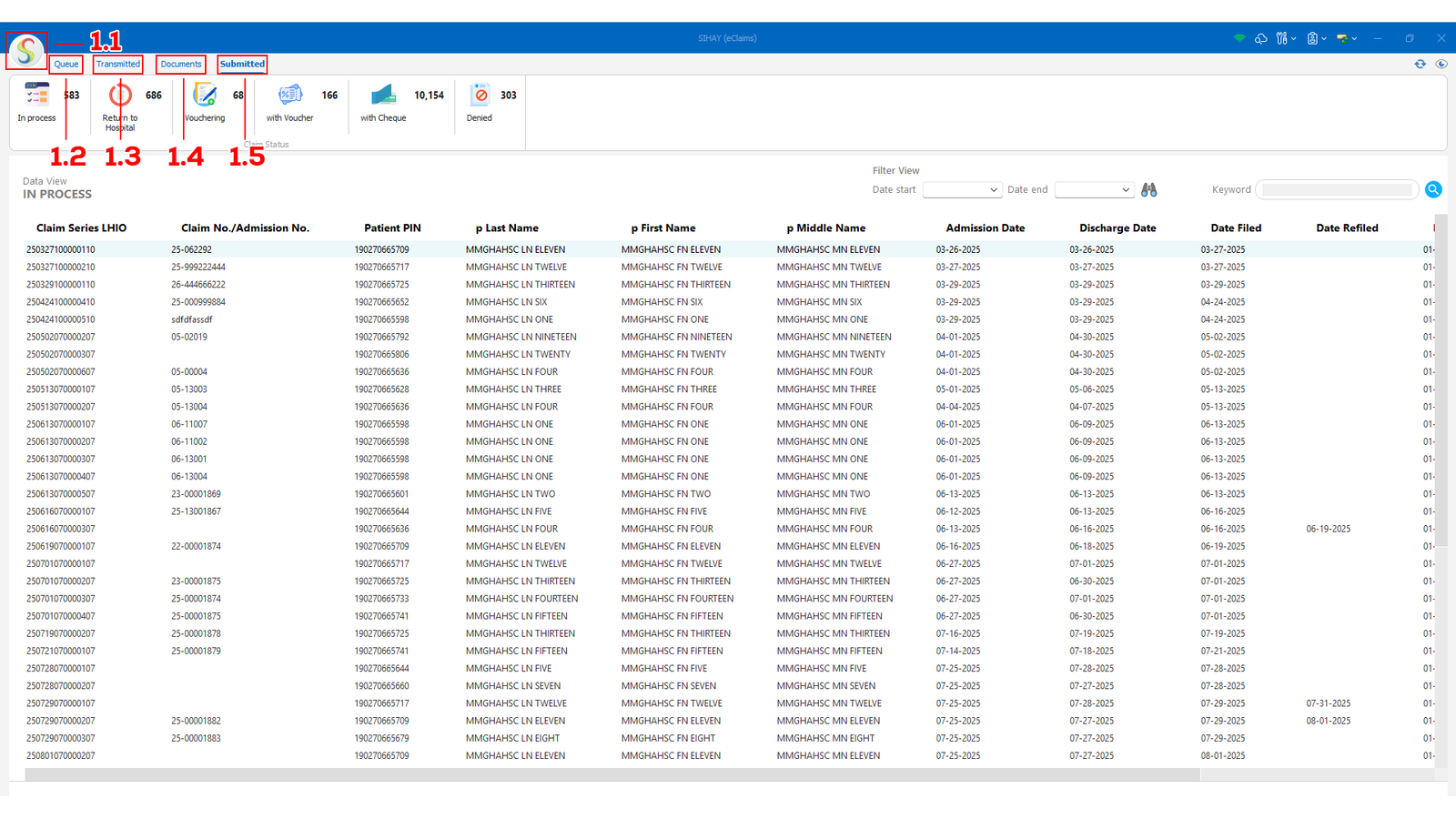1456x819 pixels.
Task: Switch to the Transmitted tab
Action: (x=118, y=64)
